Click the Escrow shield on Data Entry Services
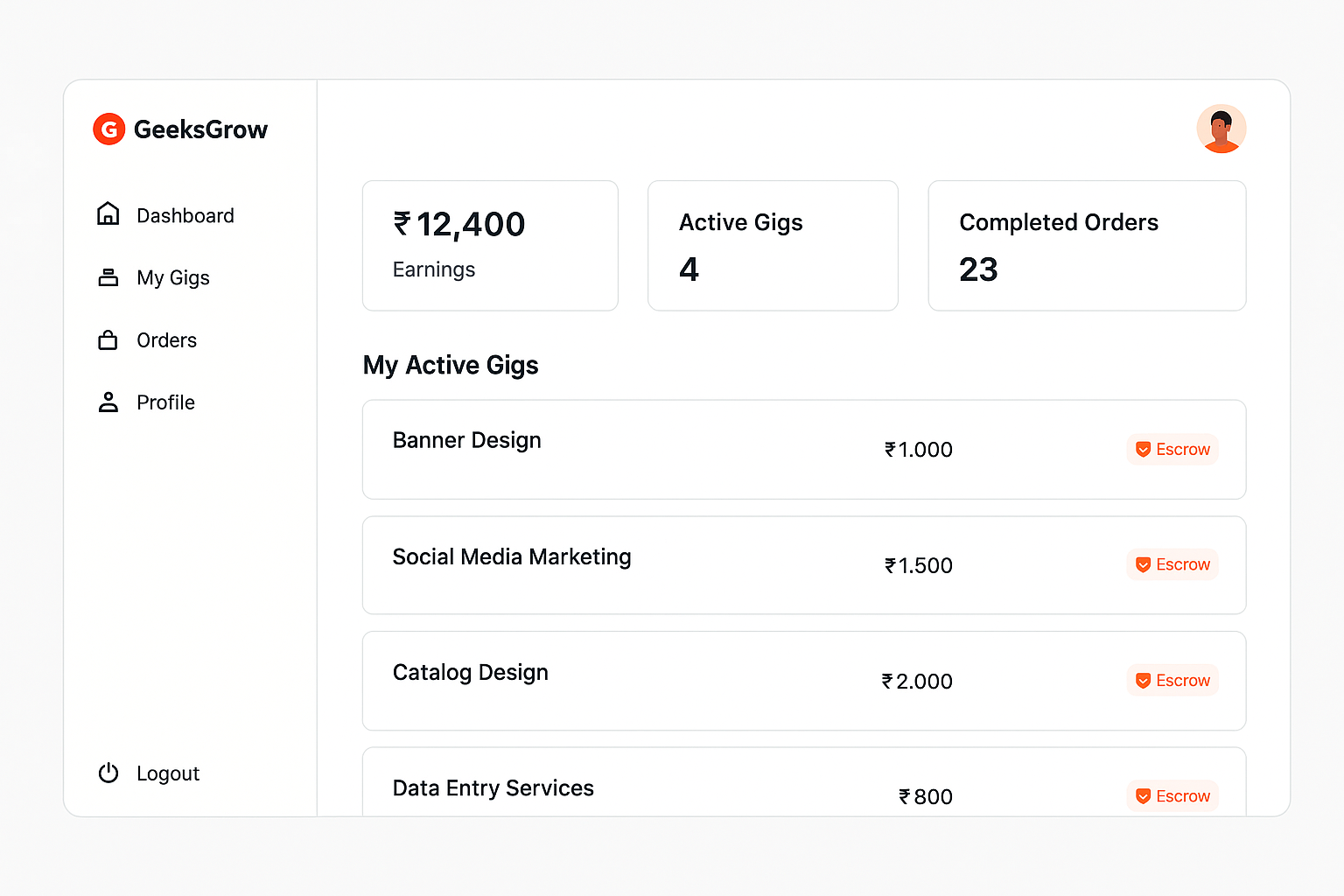The height and width of the screenshot is (896, 1344). pyautogui.click(x=1144, y=796)
